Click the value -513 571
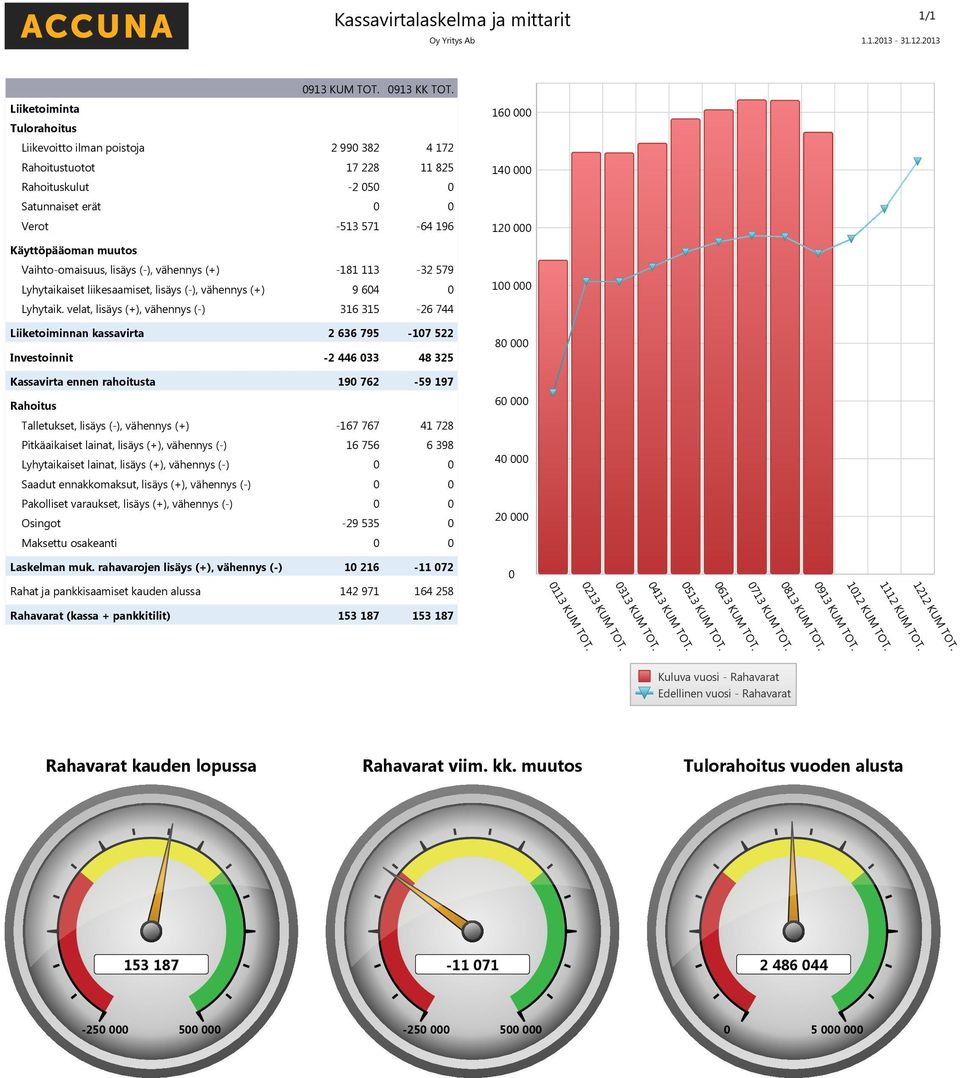Image resolution: width=960 pixels, height=1078 pixels. (358, 226)
